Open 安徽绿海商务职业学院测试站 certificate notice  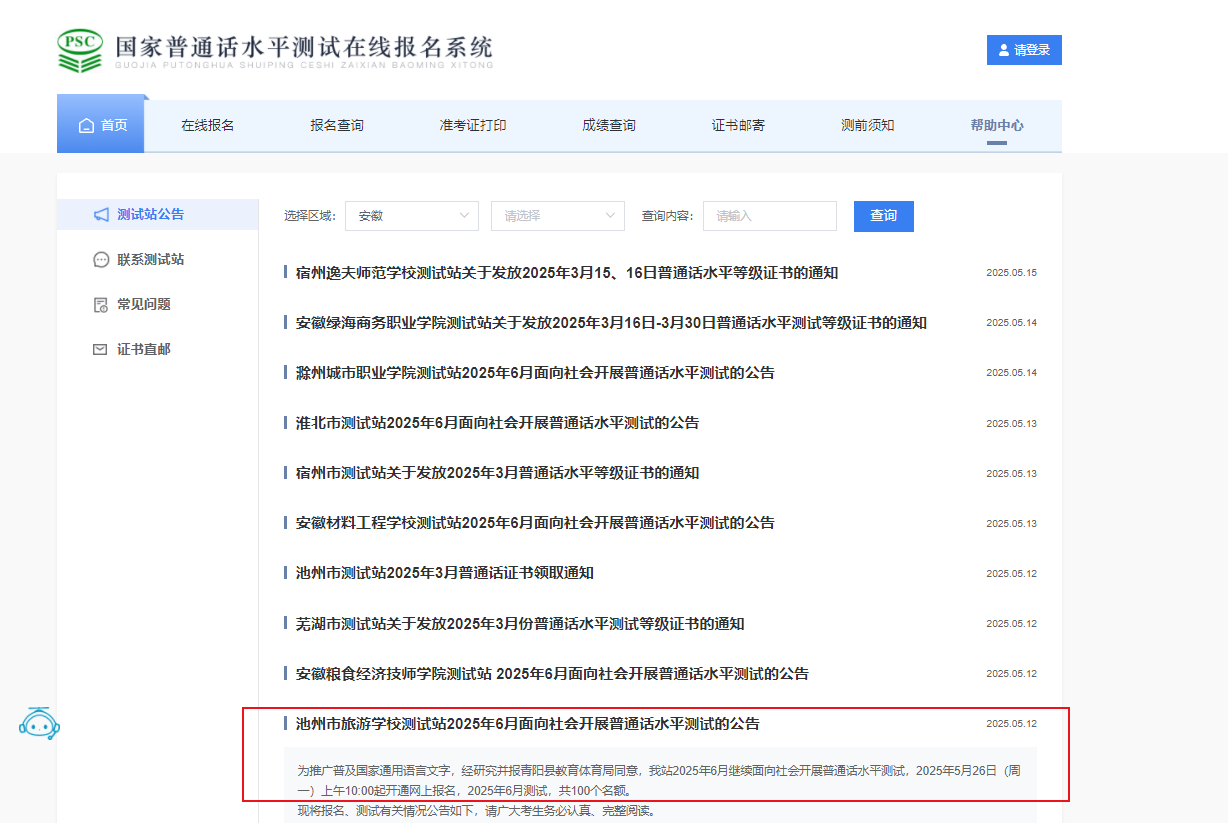pyautogui.click(x=611, y=323)
